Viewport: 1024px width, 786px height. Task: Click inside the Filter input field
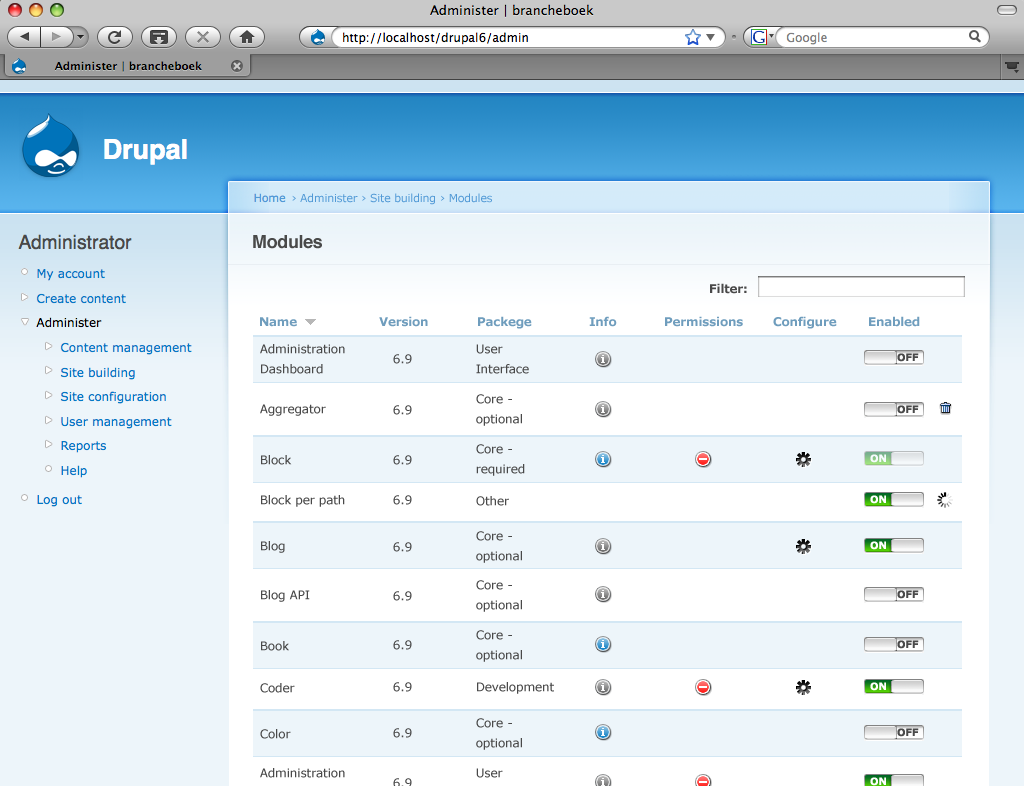pyautogui.click(x=860, y=287)
